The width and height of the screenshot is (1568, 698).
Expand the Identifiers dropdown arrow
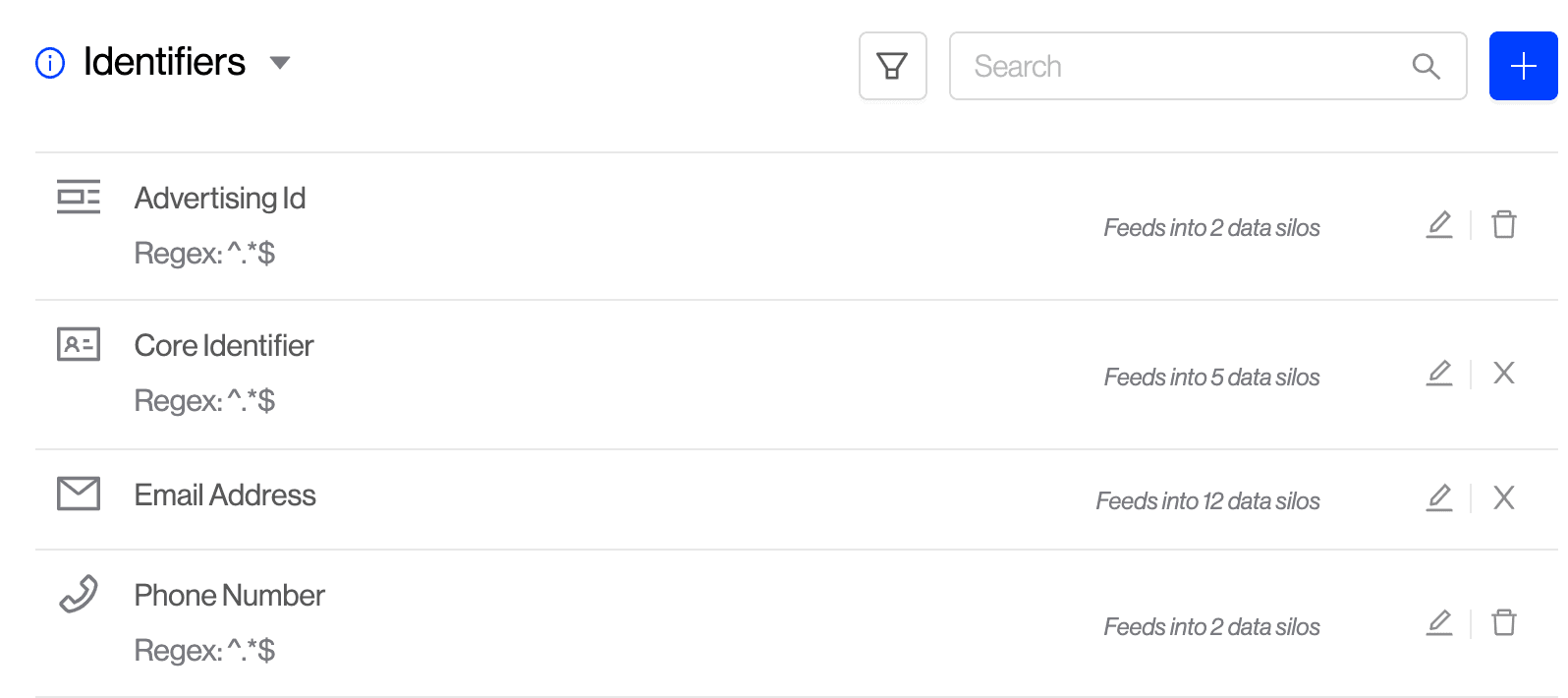280,63
